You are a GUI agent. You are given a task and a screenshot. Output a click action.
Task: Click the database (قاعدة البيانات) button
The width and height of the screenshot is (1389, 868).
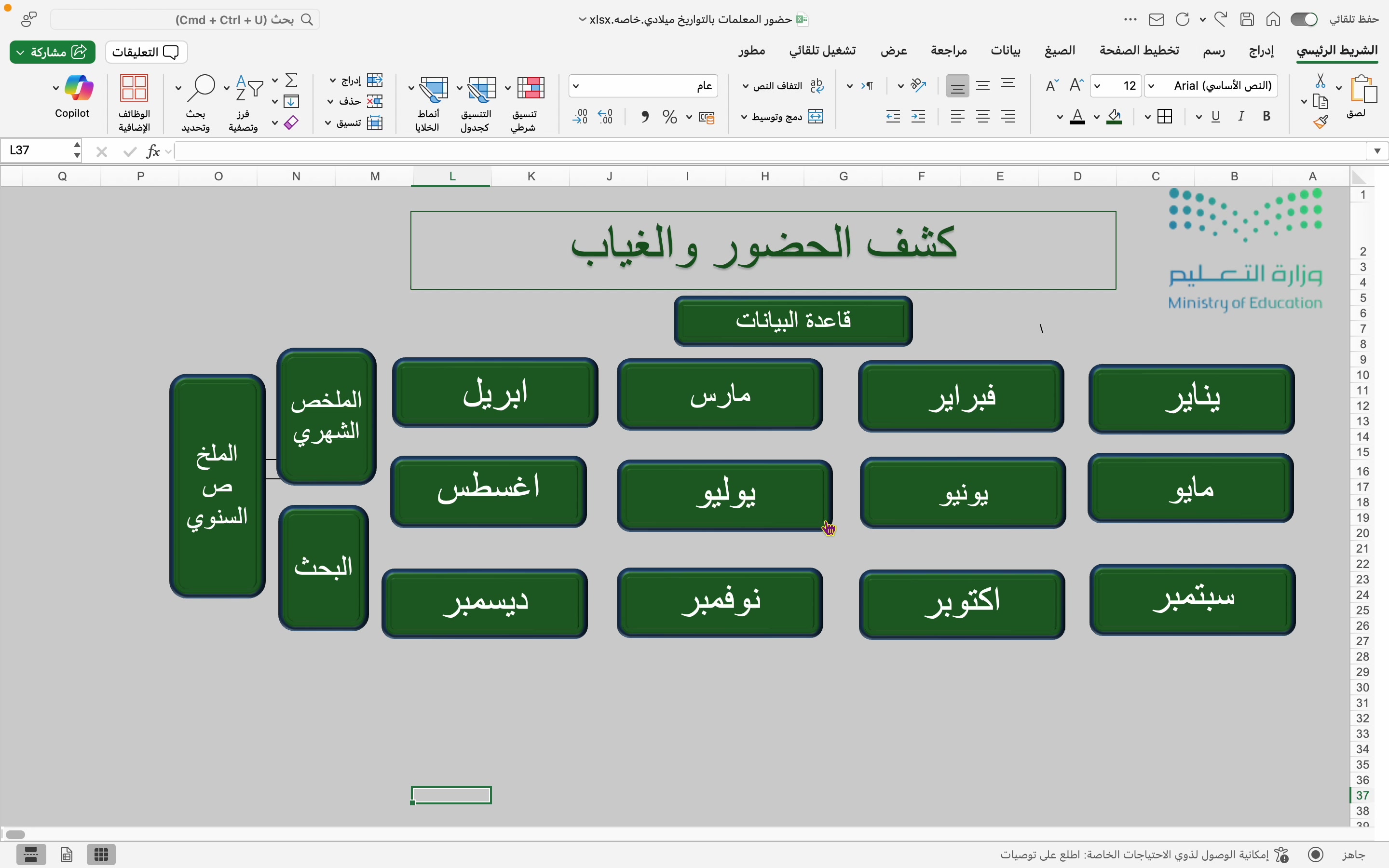pyautogui.click(x=793, y=321)
